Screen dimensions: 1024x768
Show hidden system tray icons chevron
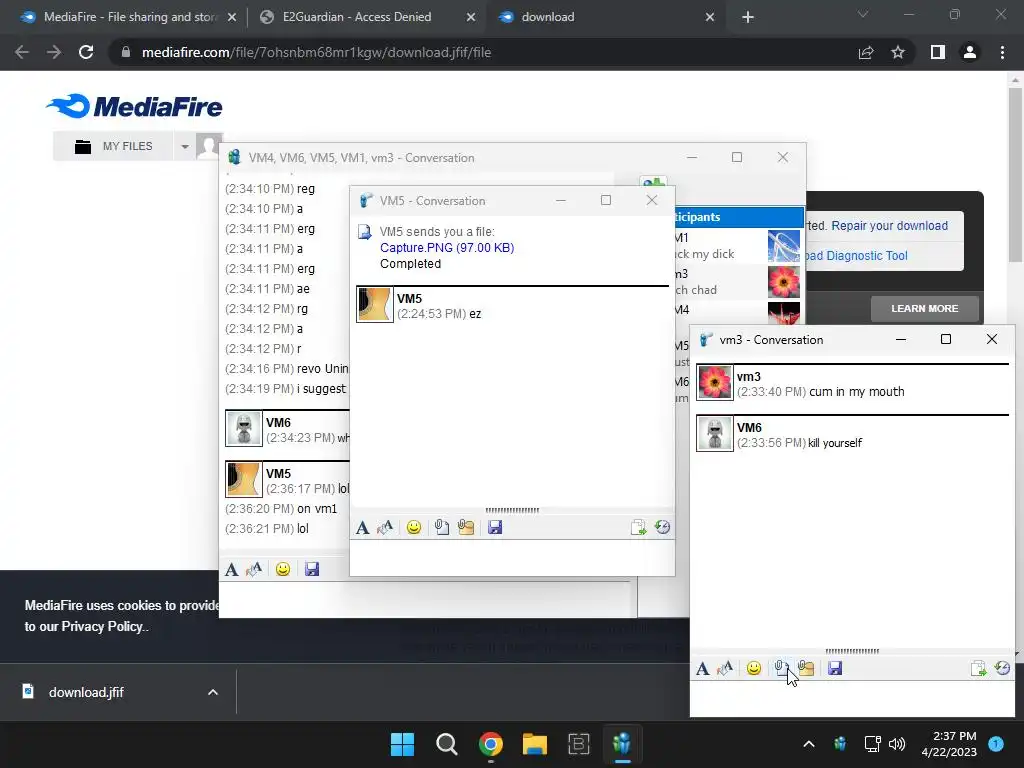pyautogui.click(x=808, y=744)
